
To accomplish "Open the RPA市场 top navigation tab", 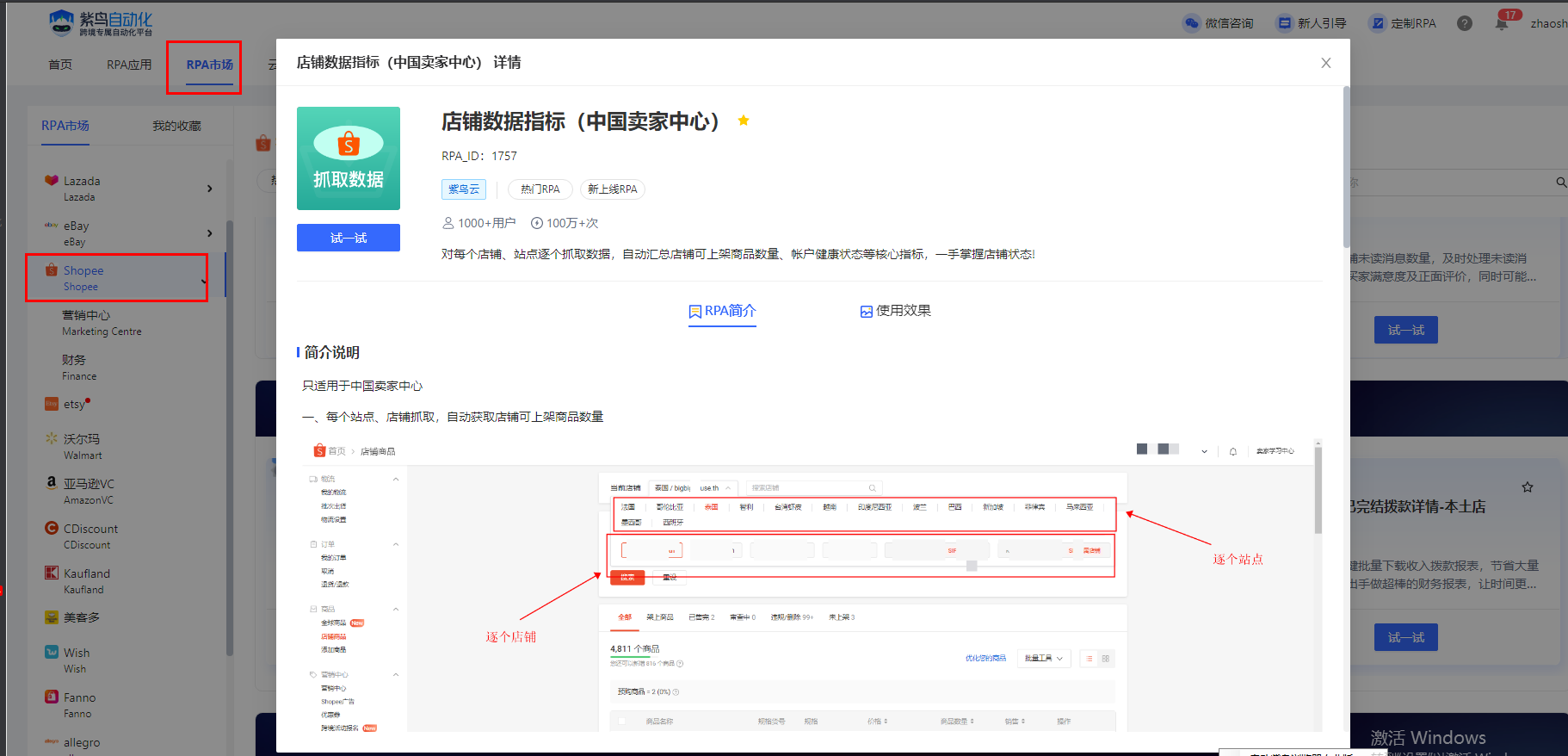I will coord(209,65).
